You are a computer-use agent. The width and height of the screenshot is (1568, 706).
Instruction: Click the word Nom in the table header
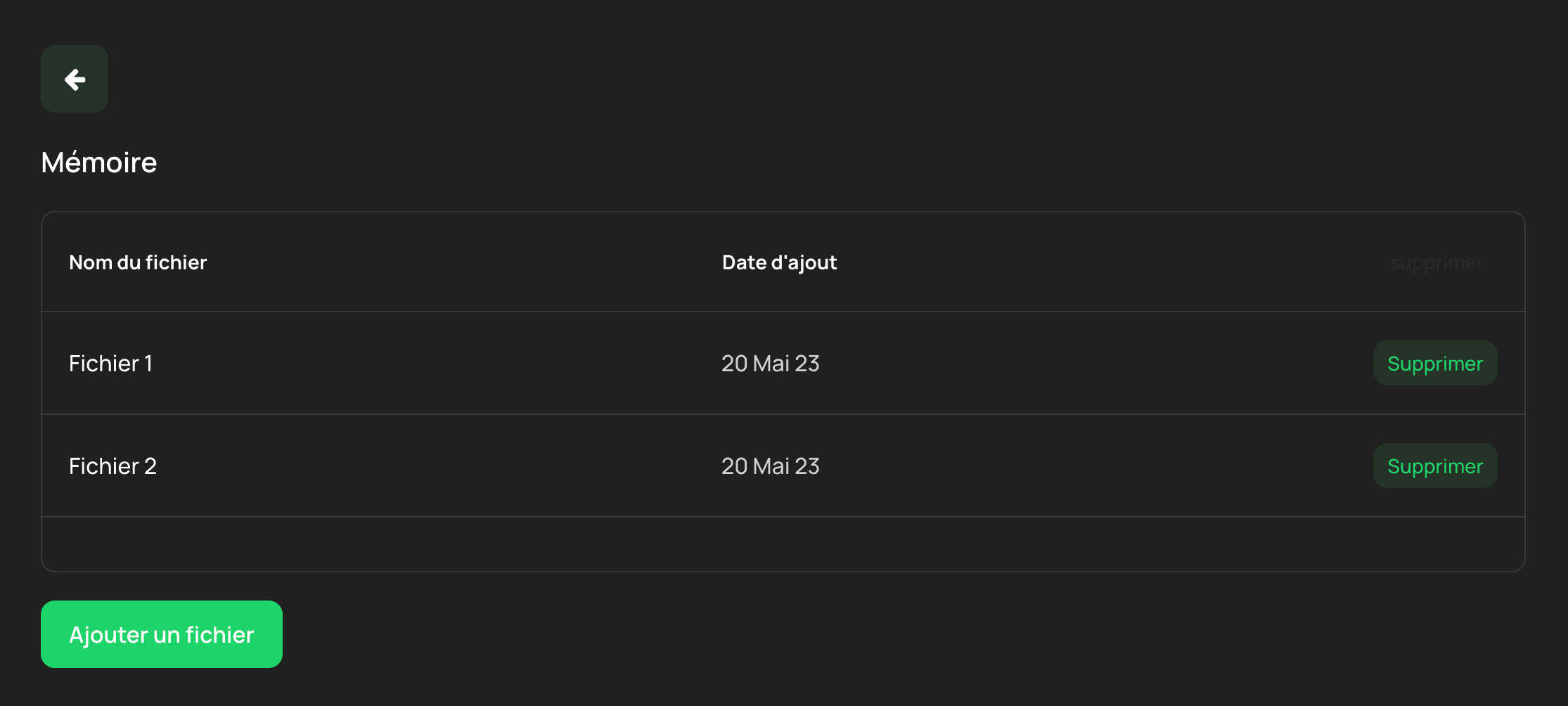pyautogui.click(x=91, y=262)
